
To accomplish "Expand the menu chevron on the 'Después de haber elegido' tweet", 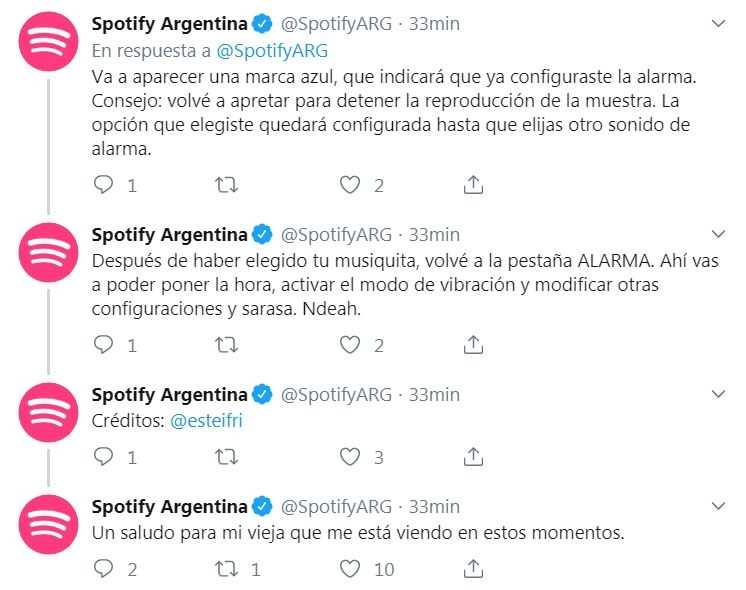I will pos(718,232).
